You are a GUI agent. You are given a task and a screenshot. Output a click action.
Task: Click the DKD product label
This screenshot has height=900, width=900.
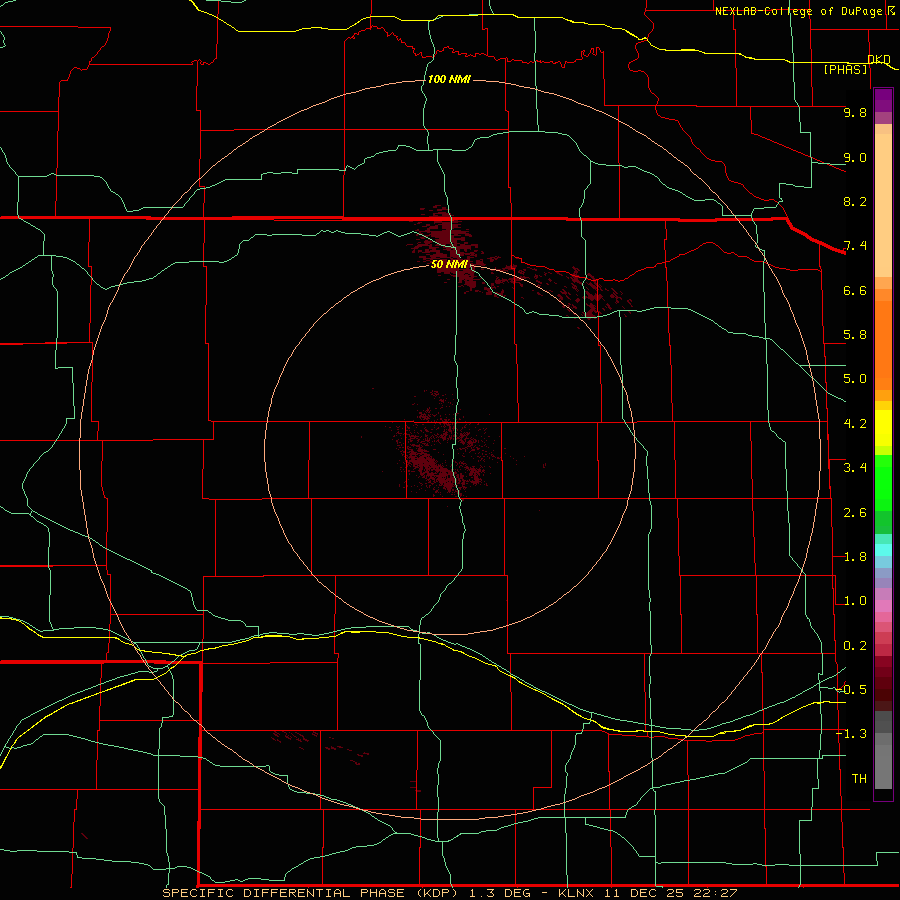879,60
